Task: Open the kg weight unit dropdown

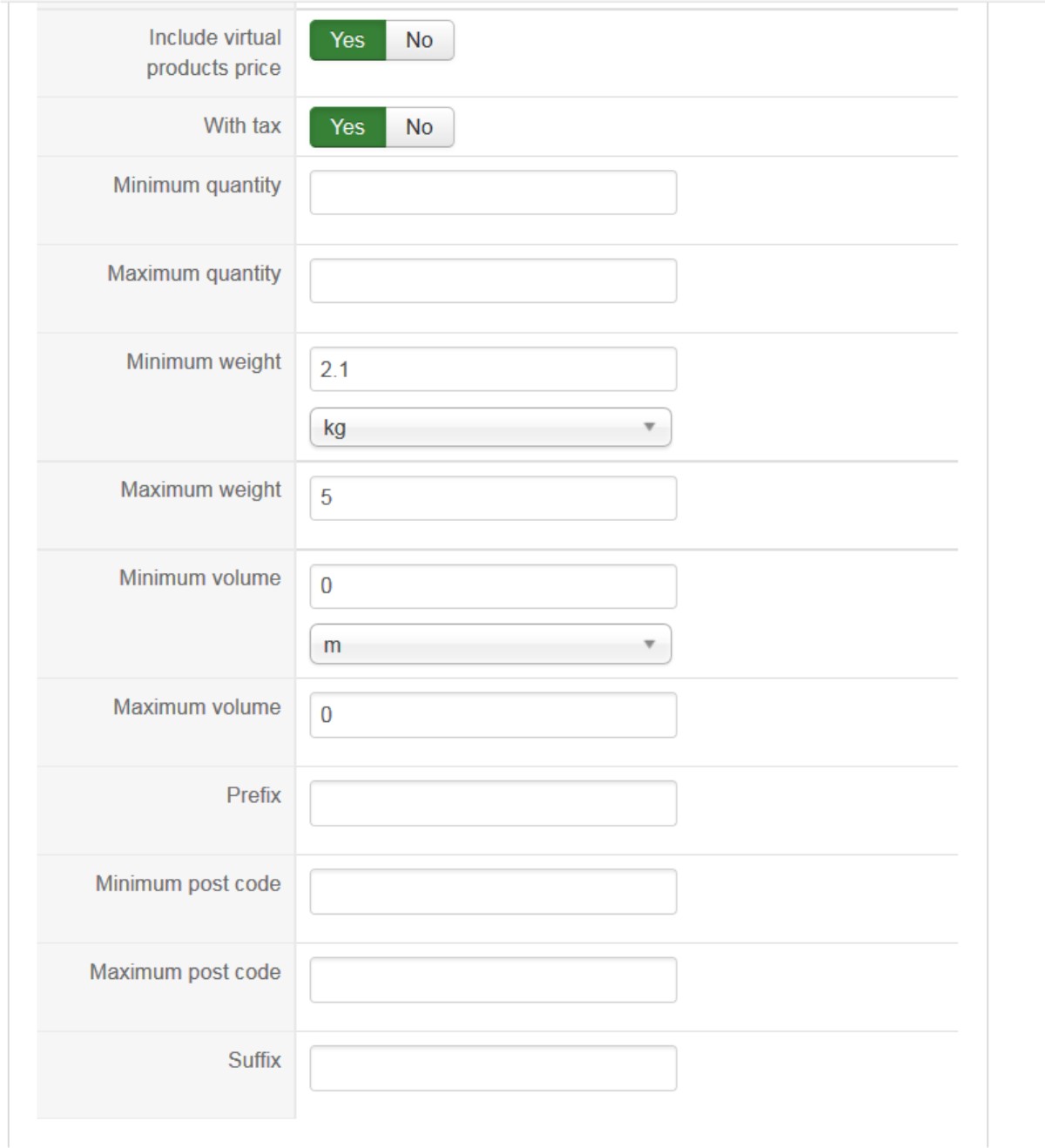Action: (x=490, y=428)
